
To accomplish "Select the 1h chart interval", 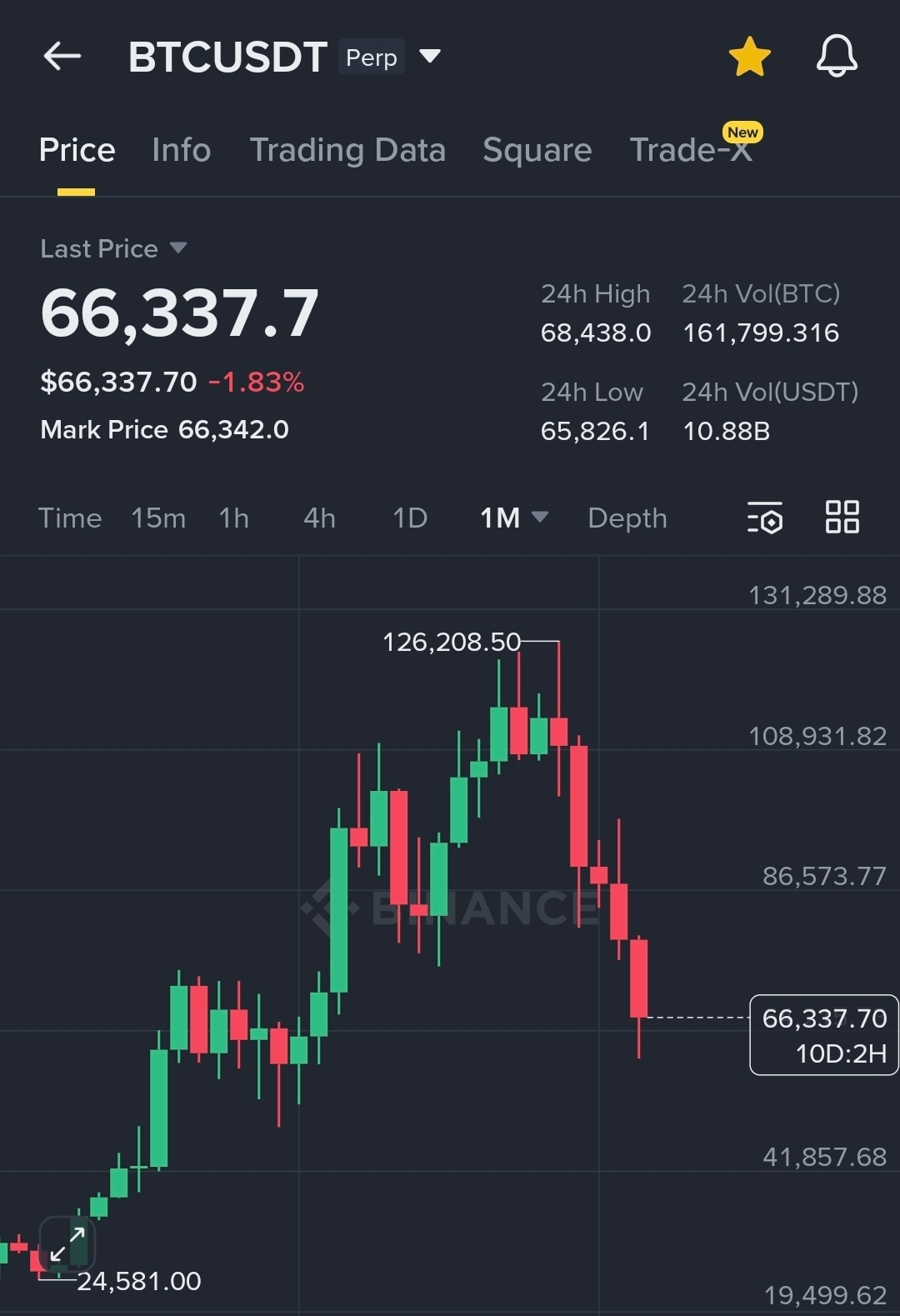I will coord(233,518).
